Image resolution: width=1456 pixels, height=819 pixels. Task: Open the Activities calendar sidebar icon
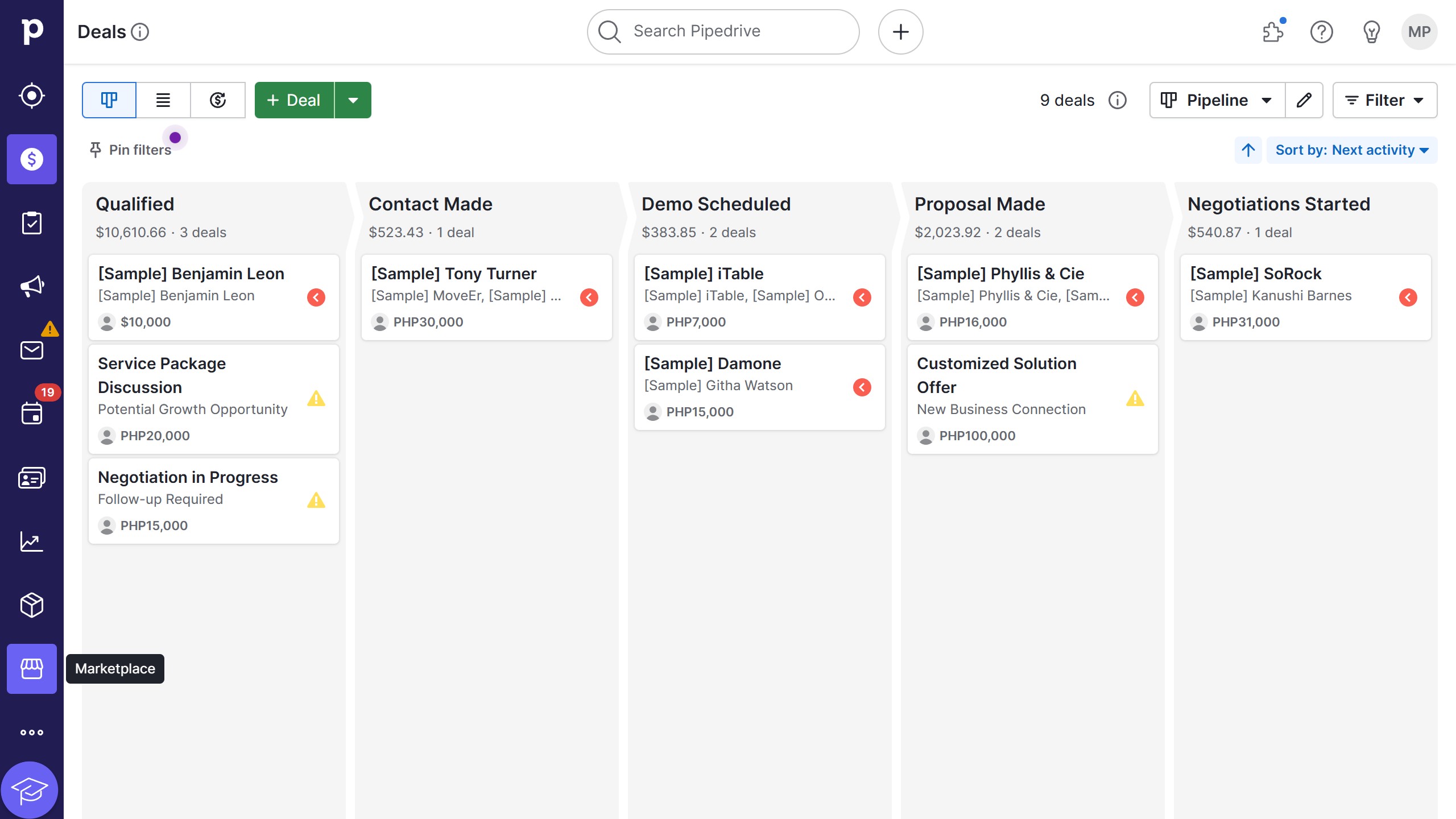pos(32,413)
